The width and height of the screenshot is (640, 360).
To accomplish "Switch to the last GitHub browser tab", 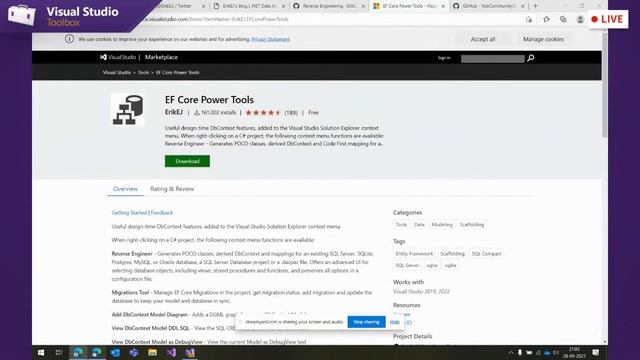I will point(488,6).
